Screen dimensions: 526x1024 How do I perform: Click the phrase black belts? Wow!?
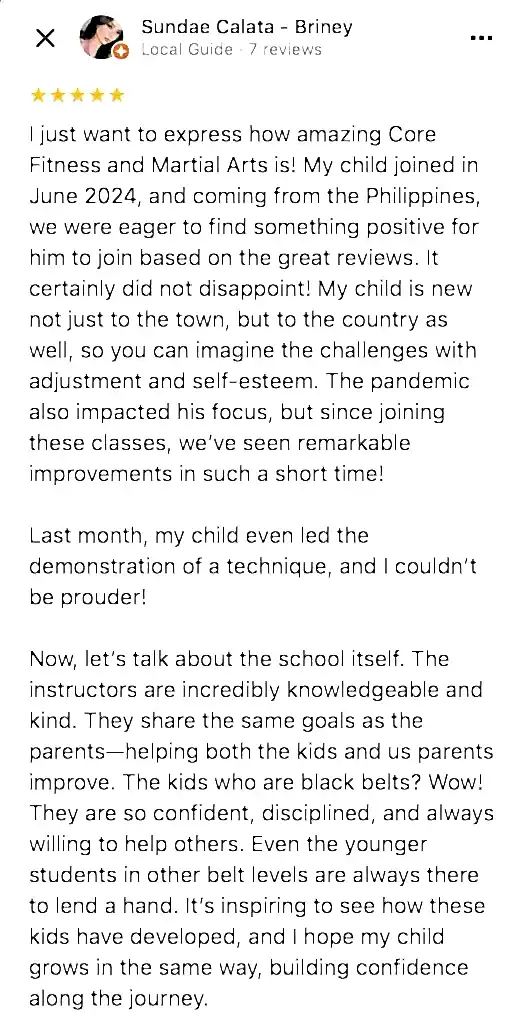pos(406,782)
